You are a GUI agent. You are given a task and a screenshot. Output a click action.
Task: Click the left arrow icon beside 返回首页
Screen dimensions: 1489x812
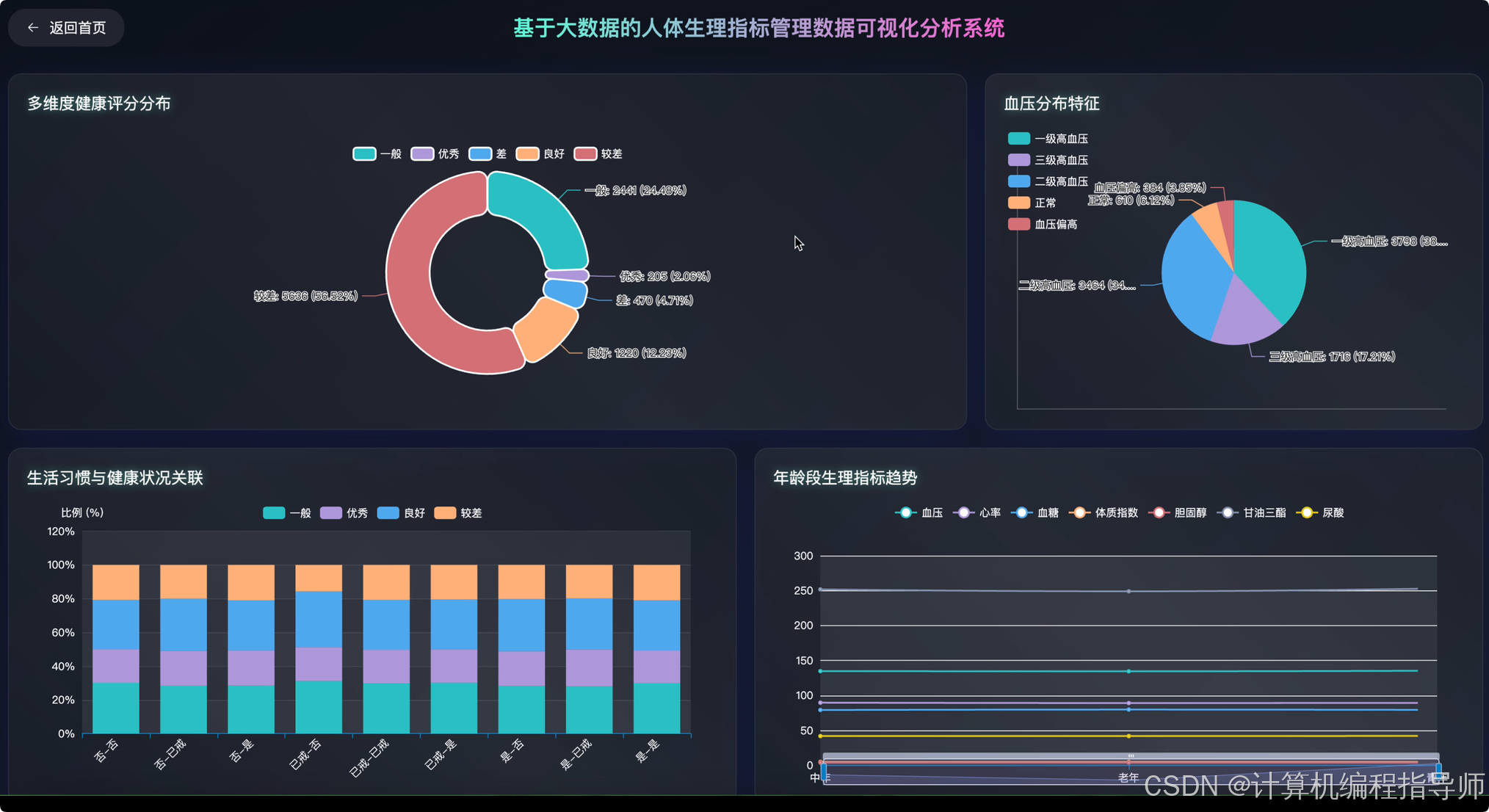(x=33, y=28)
